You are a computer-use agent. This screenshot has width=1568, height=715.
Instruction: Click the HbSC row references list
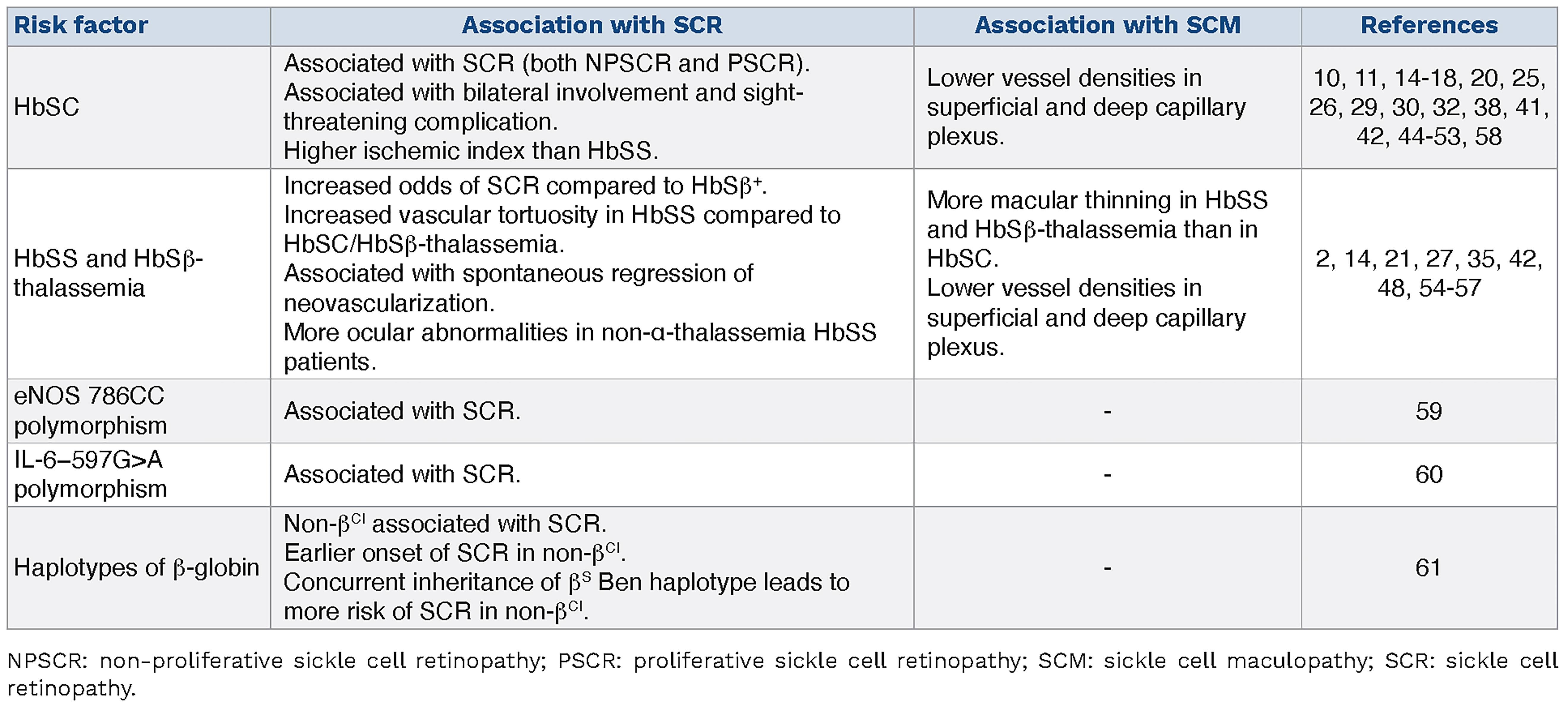[x=1429, y=107]
